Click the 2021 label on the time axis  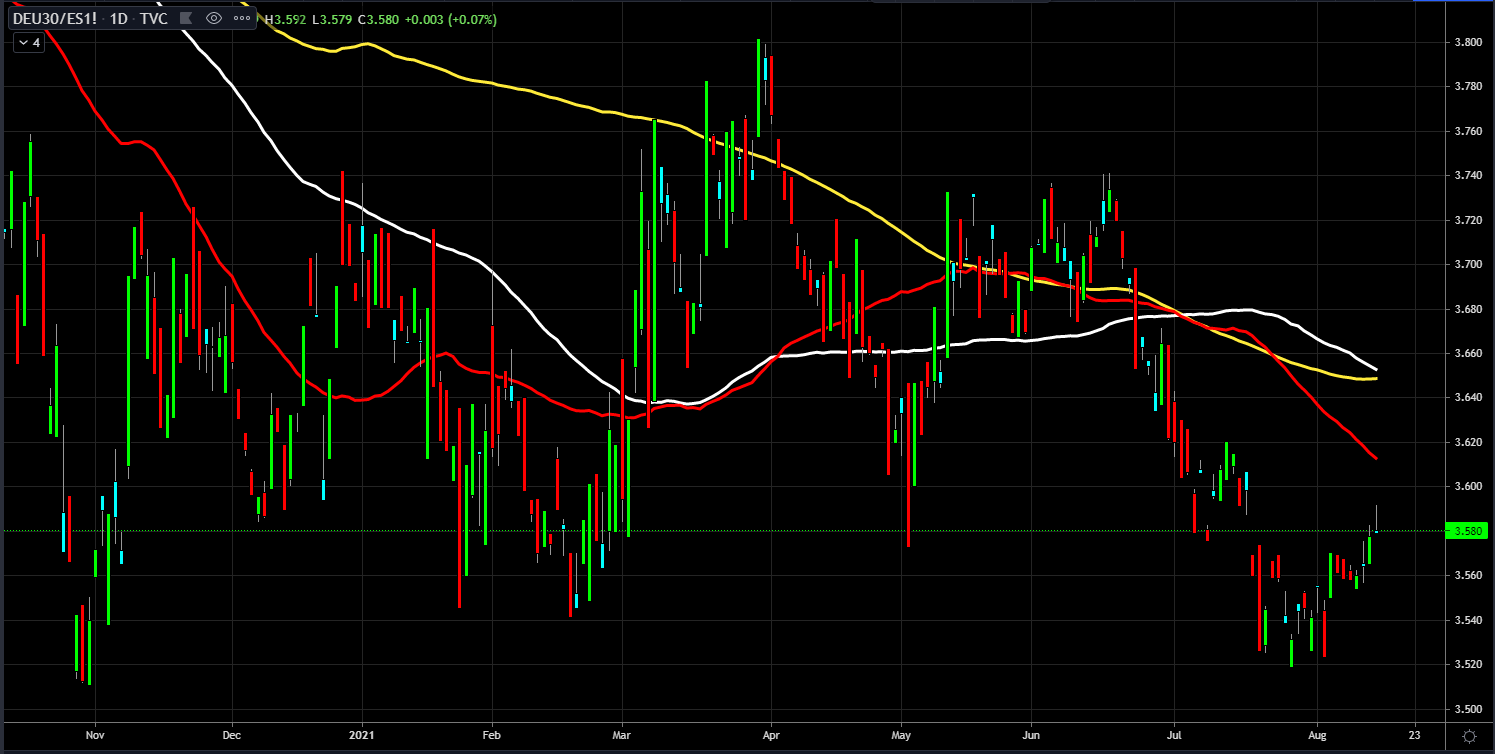(x=361, y=735)
